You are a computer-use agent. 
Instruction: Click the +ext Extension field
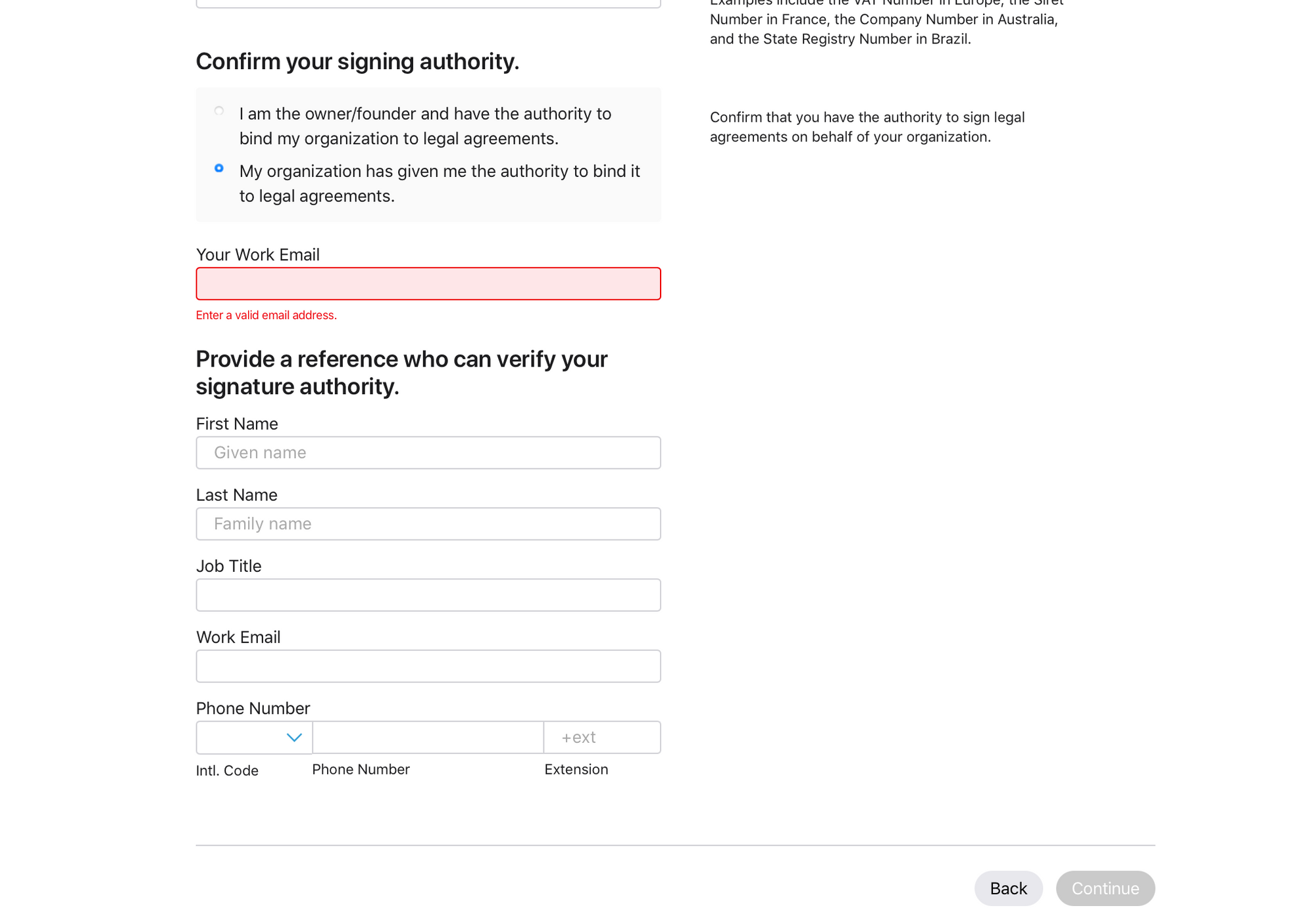[601, 738]
